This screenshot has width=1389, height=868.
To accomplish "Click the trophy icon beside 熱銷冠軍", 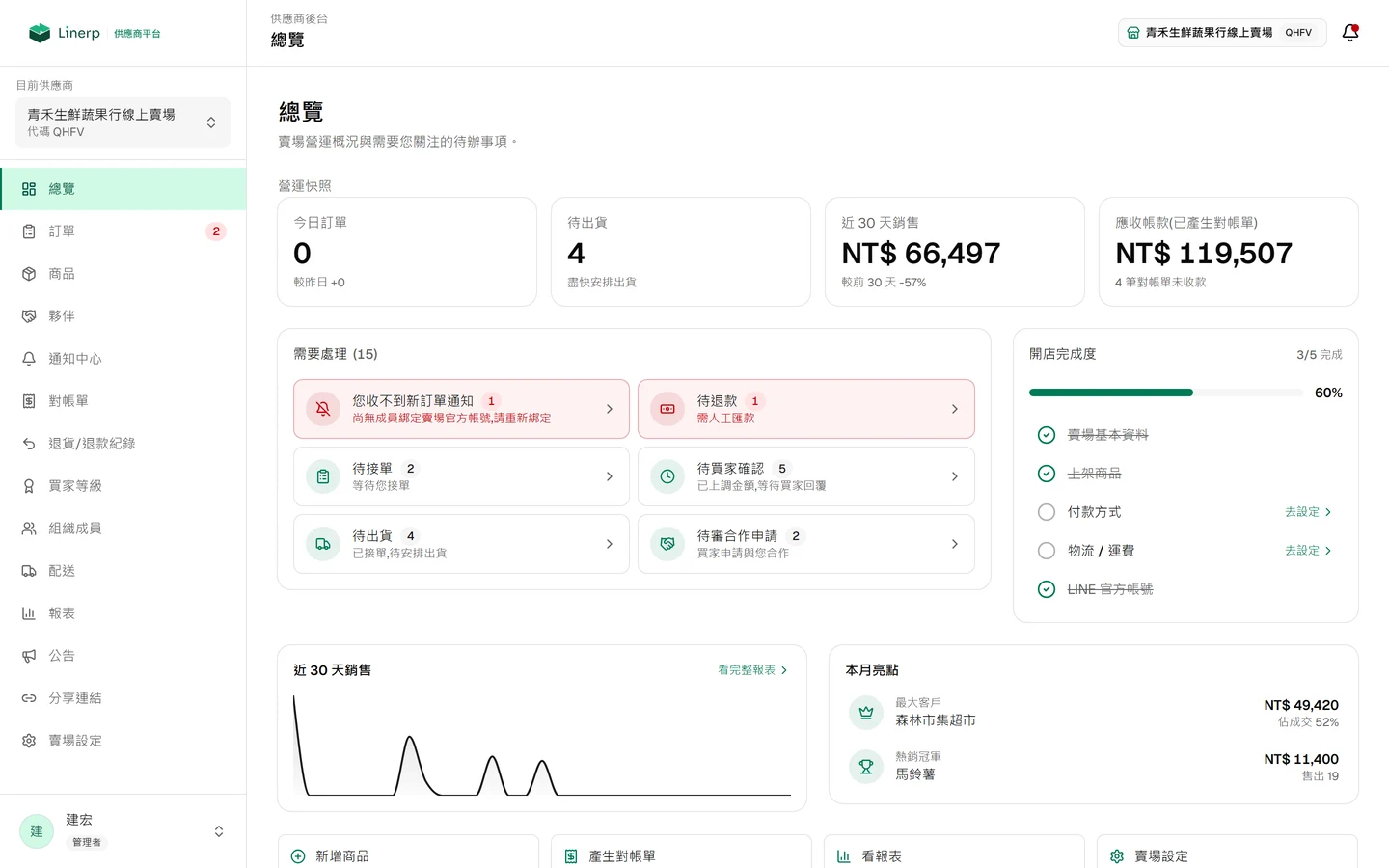I will coord(866,767).
